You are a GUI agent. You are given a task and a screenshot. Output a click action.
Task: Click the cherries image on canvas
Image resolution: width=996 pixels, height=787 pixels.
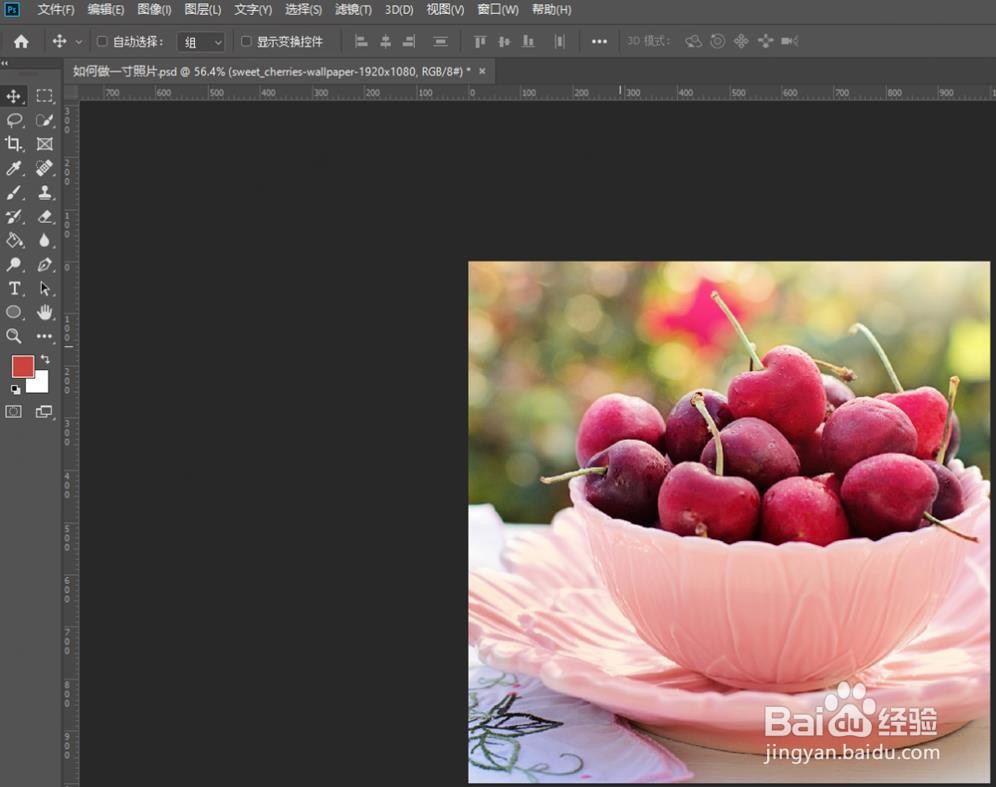729,522
